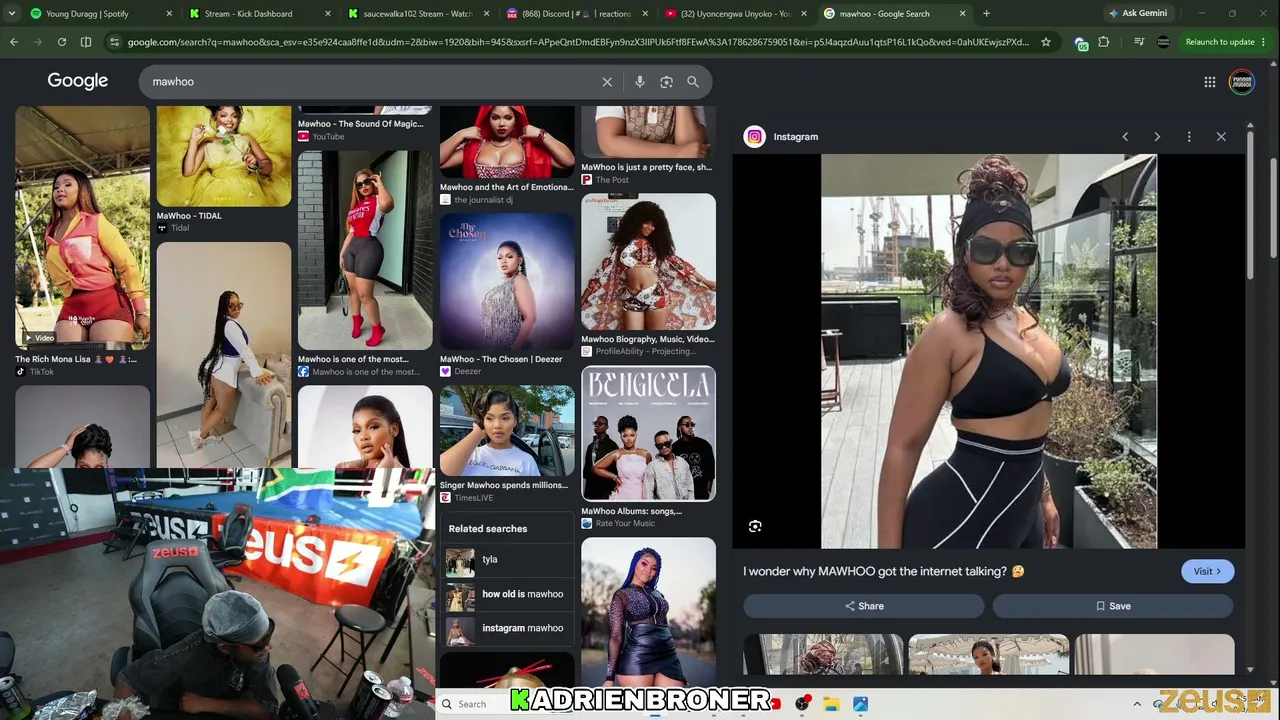Image resolution: width=1280 pixels, height=720 pixels.
Task: Open File Explorer from the taskbar
Action: pyautogui.click(x=831, y=704)
